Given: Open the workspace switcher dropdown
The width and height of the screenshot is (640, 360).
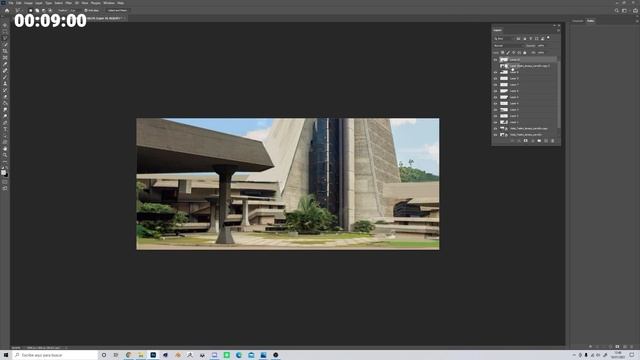Looking at the screenshot, I should [x=624, y=11].
